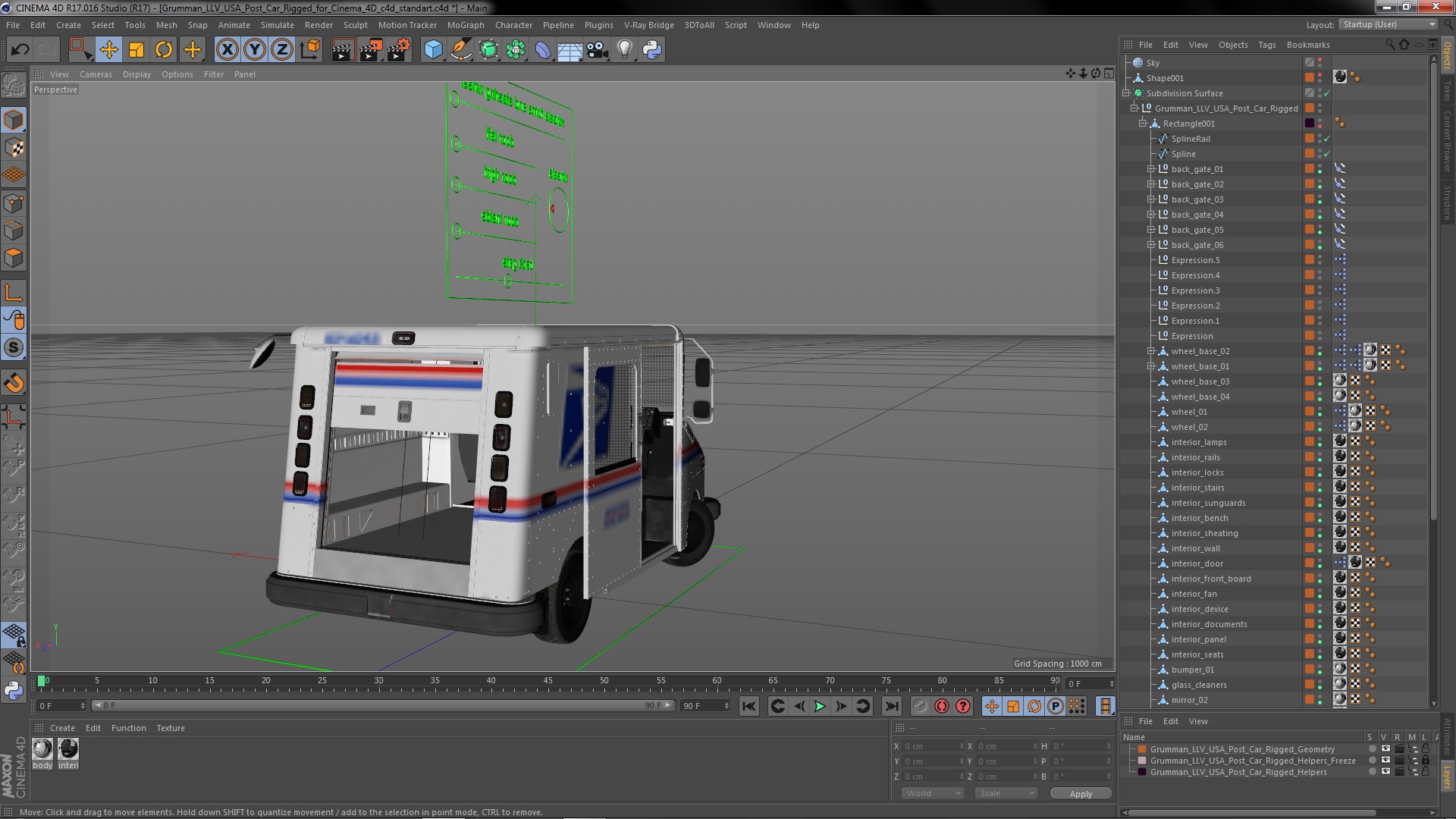Click the Apply button
Viewport: 1456px width, 819px height.
pyautogui.click(x=1081, y=794)
